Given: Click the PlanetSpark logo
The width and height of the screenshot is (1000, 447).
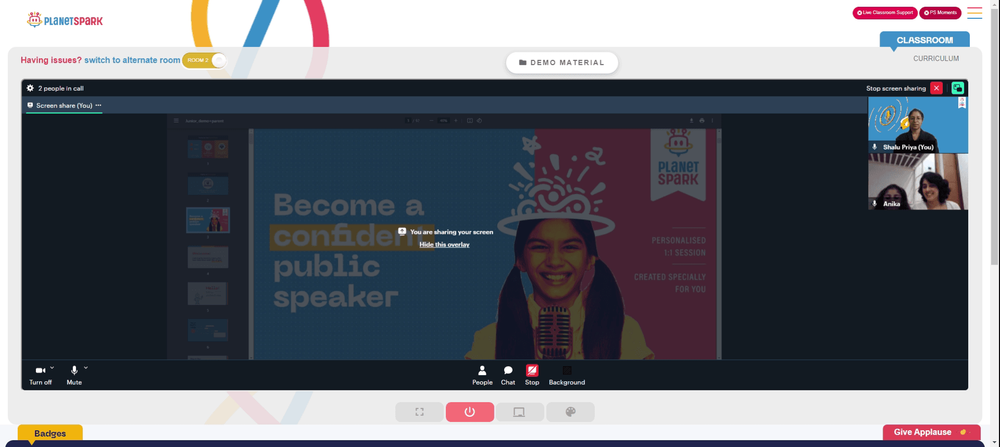Looking at the screenshot, I should point(64,20).
